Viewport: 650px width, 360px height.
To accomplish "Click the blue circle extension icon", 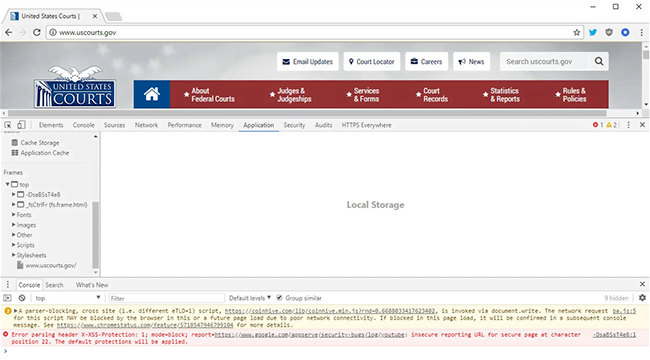I will (625, 32).
